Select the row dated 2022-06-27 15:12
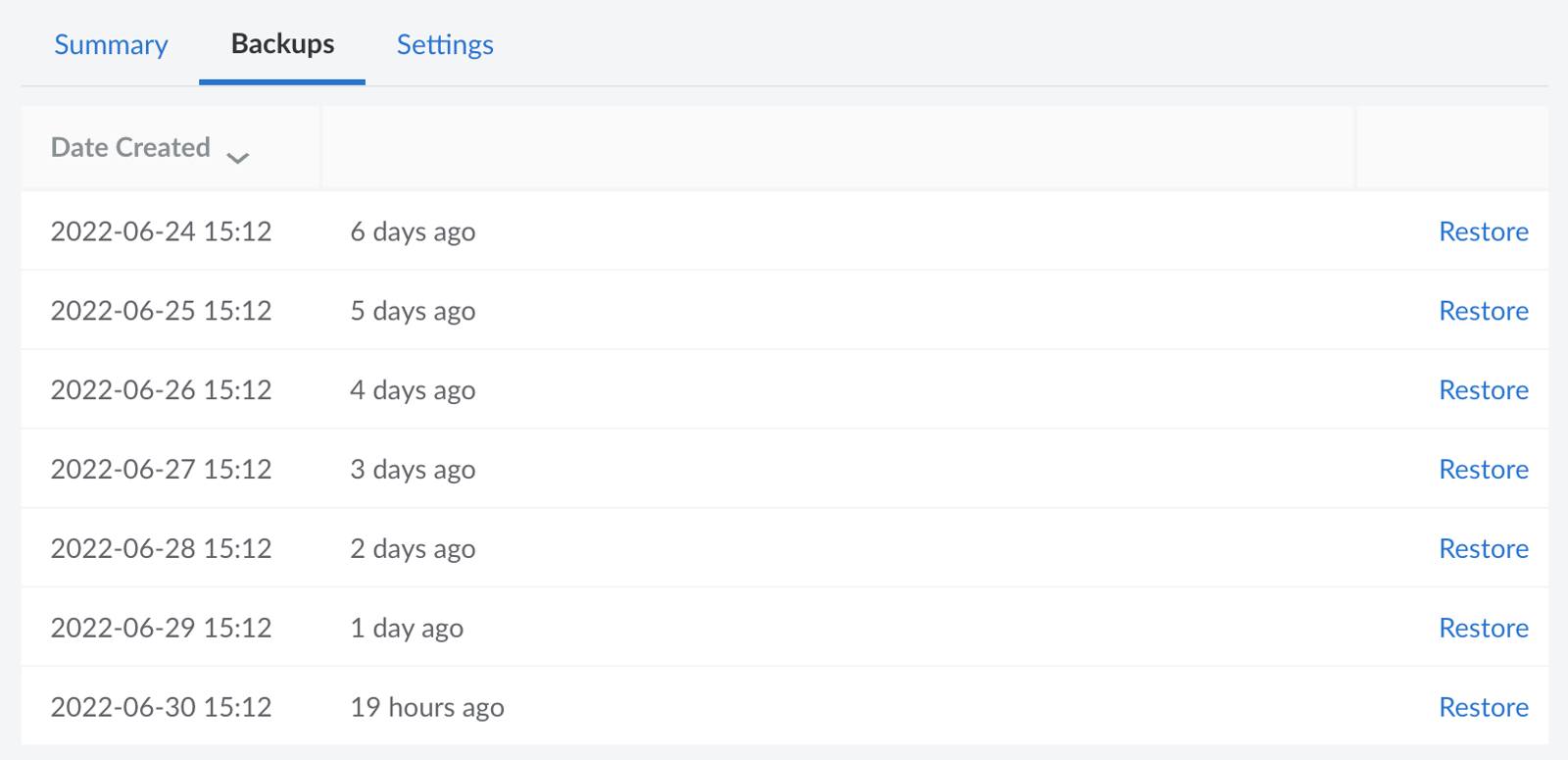Image resolution: width=1568 pixels, height=760 pixels. click(x=162, y=469)
